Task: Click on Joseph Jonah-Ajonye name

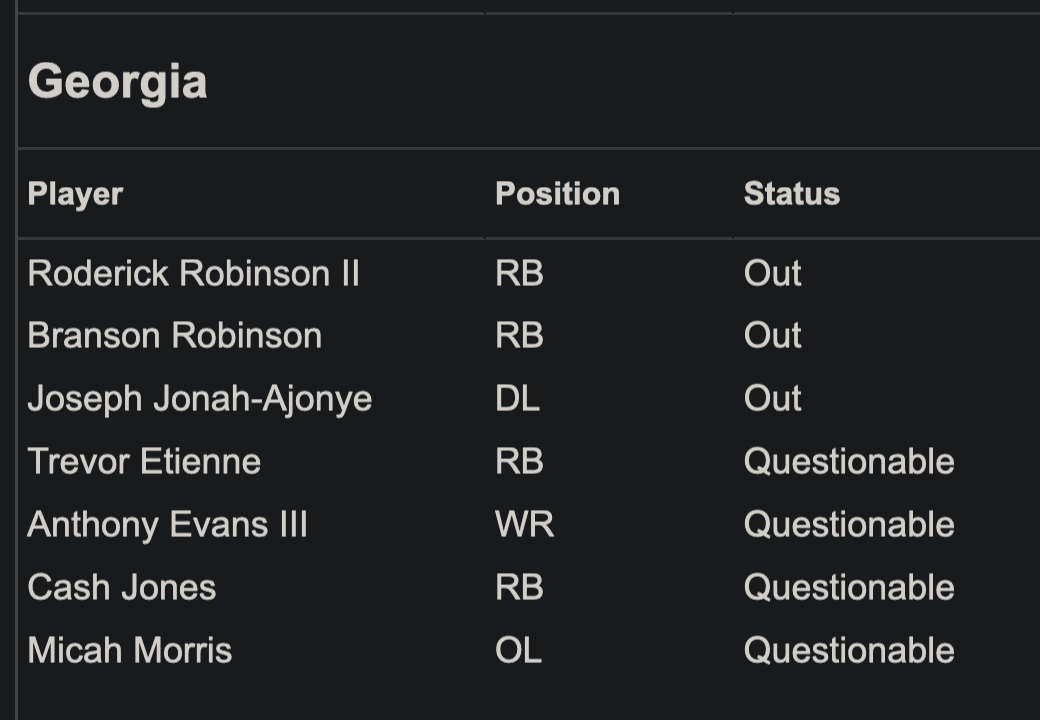Action: (199, 398)
